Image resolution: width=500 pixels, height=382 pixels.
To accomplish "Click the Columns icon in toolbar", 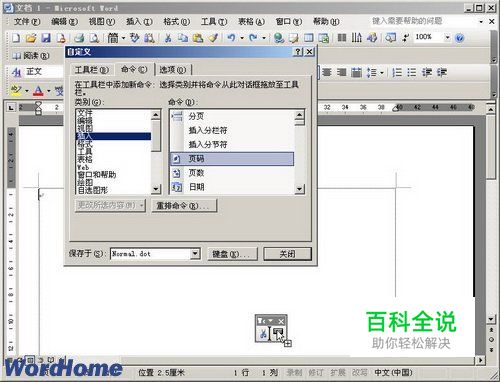I will point(342,38).
